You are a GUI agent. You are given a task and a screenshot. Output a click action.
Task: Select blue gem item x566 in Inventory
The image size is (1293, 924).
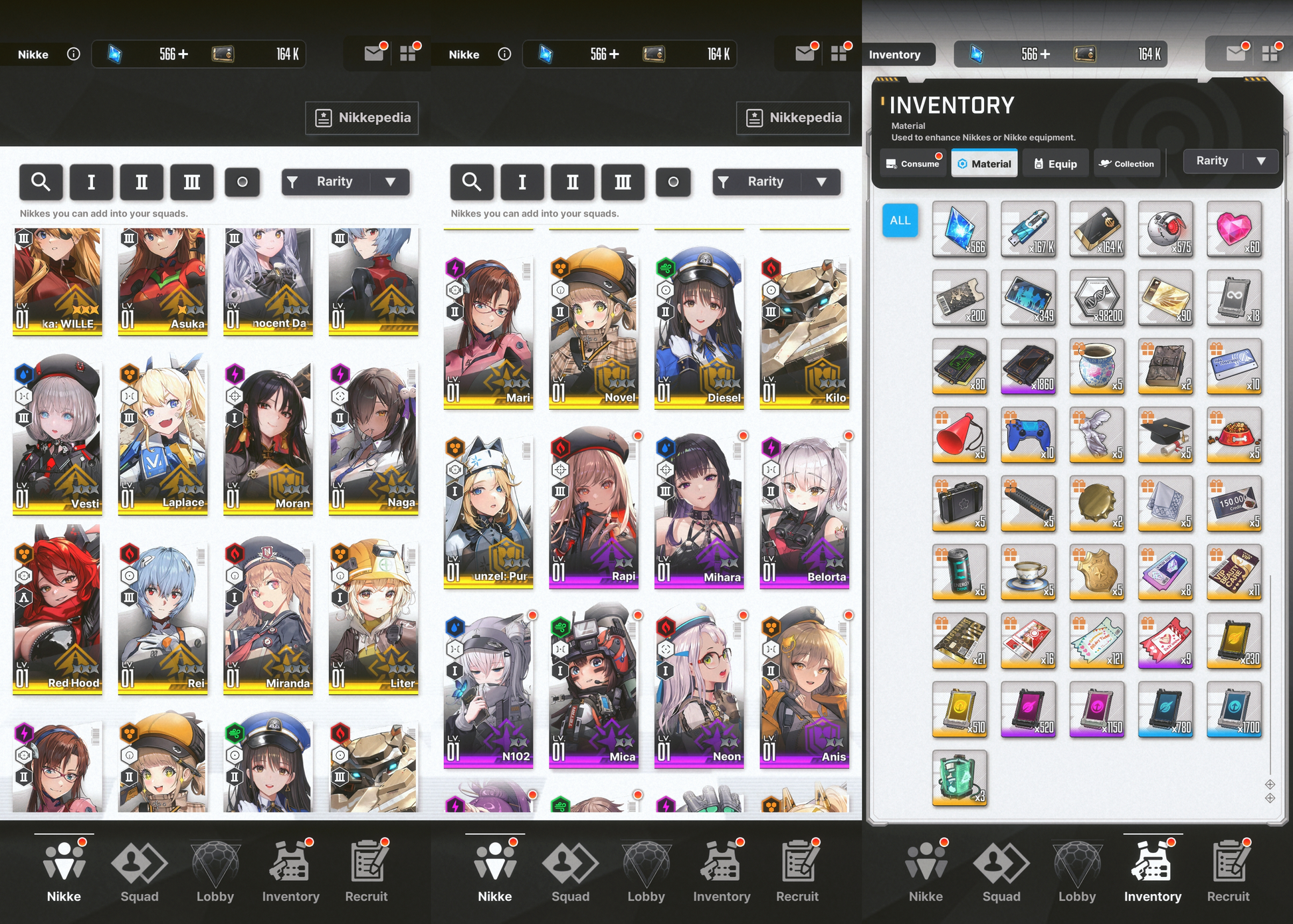click(x=959, y=229)
